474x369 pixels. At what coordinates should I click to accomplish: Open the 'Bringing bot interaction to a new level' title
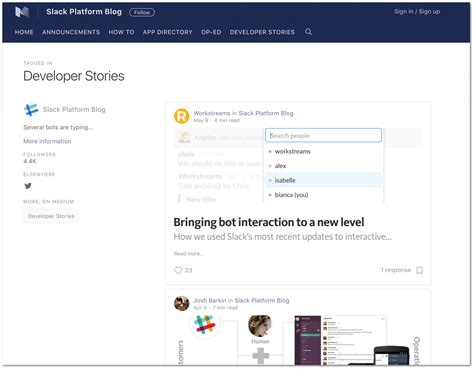[x=269, y=222]
